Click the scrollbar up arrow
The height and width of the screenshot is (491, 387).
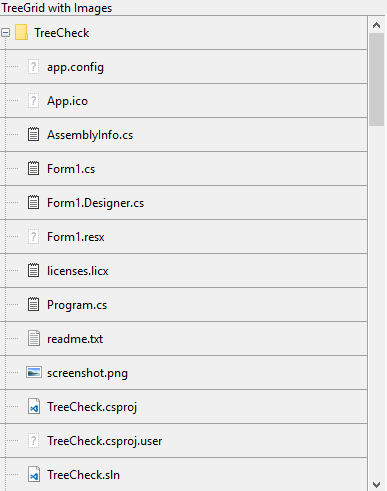[x=377, y=25]
